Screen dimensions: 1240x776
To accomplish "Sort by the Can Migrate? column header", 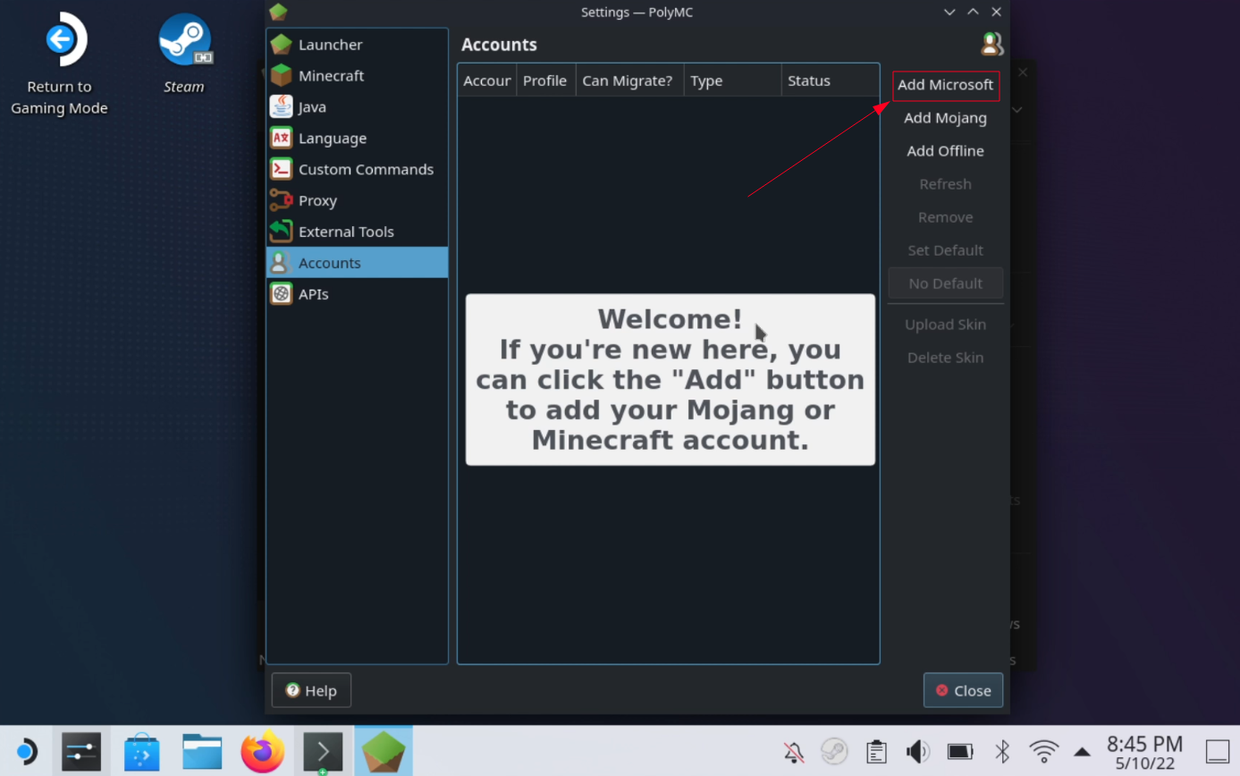I will click(x=629, y=80).
